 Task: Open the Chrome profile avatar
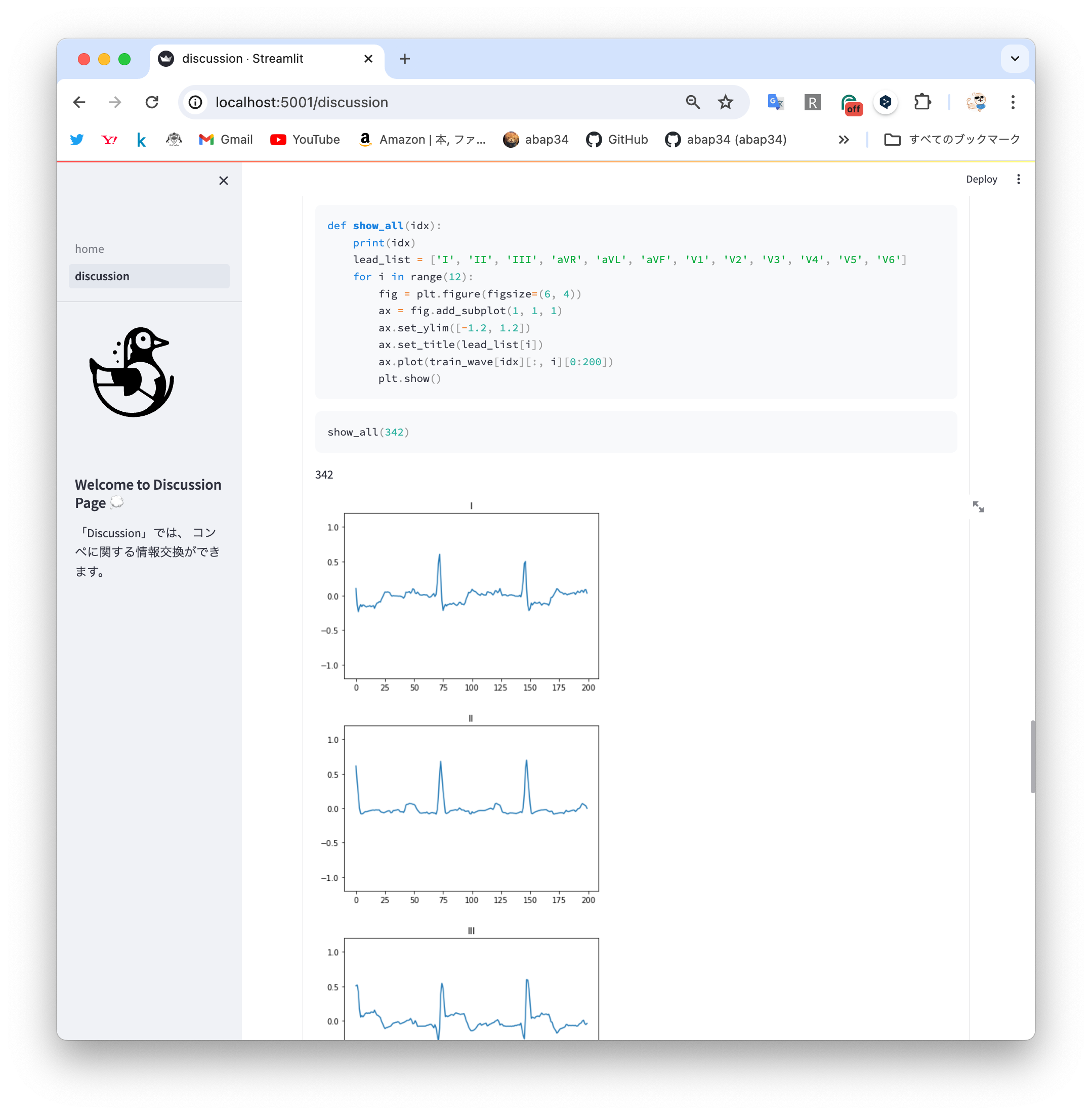976,102
